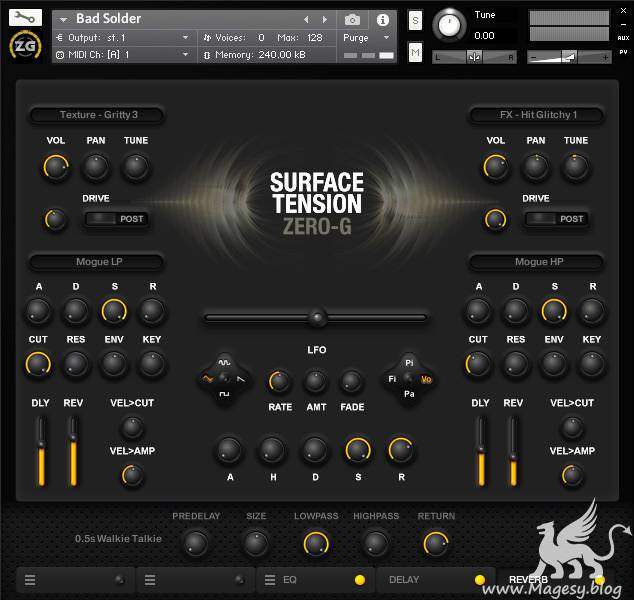Select square LFO waveform icon
The width and height of the screenshot is (634, 600).
pos(224,394)
